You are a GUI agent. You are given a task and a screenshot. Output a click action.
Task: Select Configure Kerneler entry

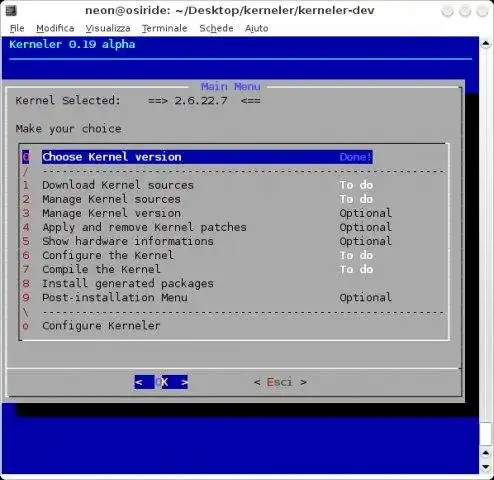[x=101, y=326]
